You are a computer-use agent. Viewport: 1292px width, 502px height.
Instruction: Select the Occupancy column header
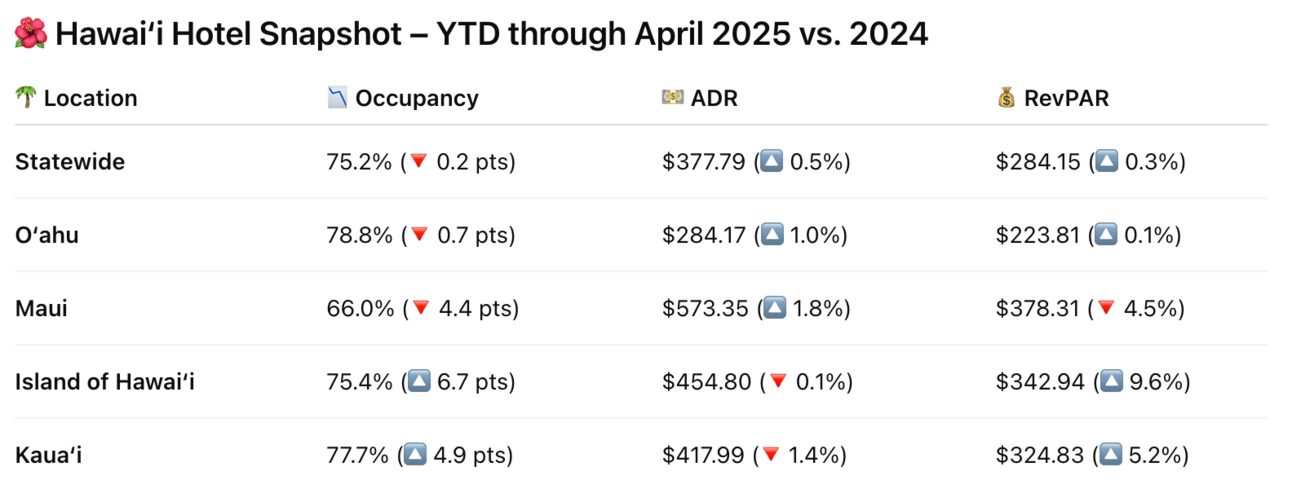[x=416, y=98]
